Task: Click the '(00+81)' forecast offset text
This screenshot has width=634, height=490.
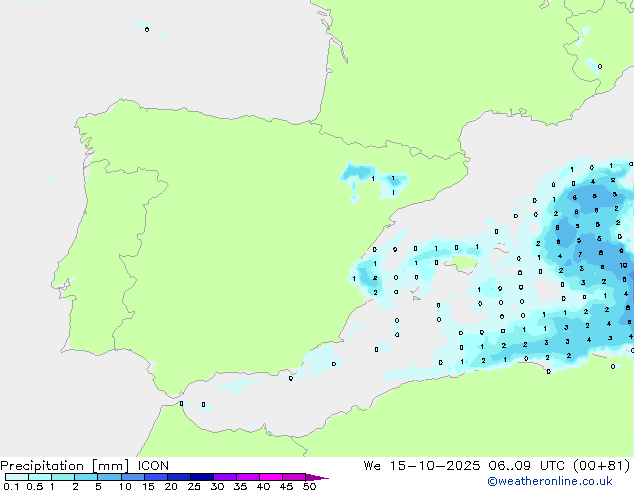Action: tap(602, 466)
